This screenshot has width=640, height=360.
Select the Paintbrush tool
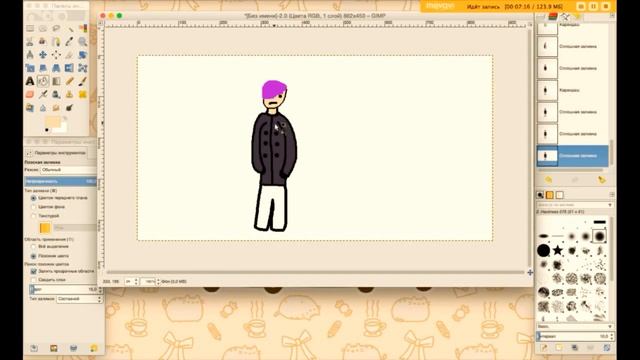(83, 81)
